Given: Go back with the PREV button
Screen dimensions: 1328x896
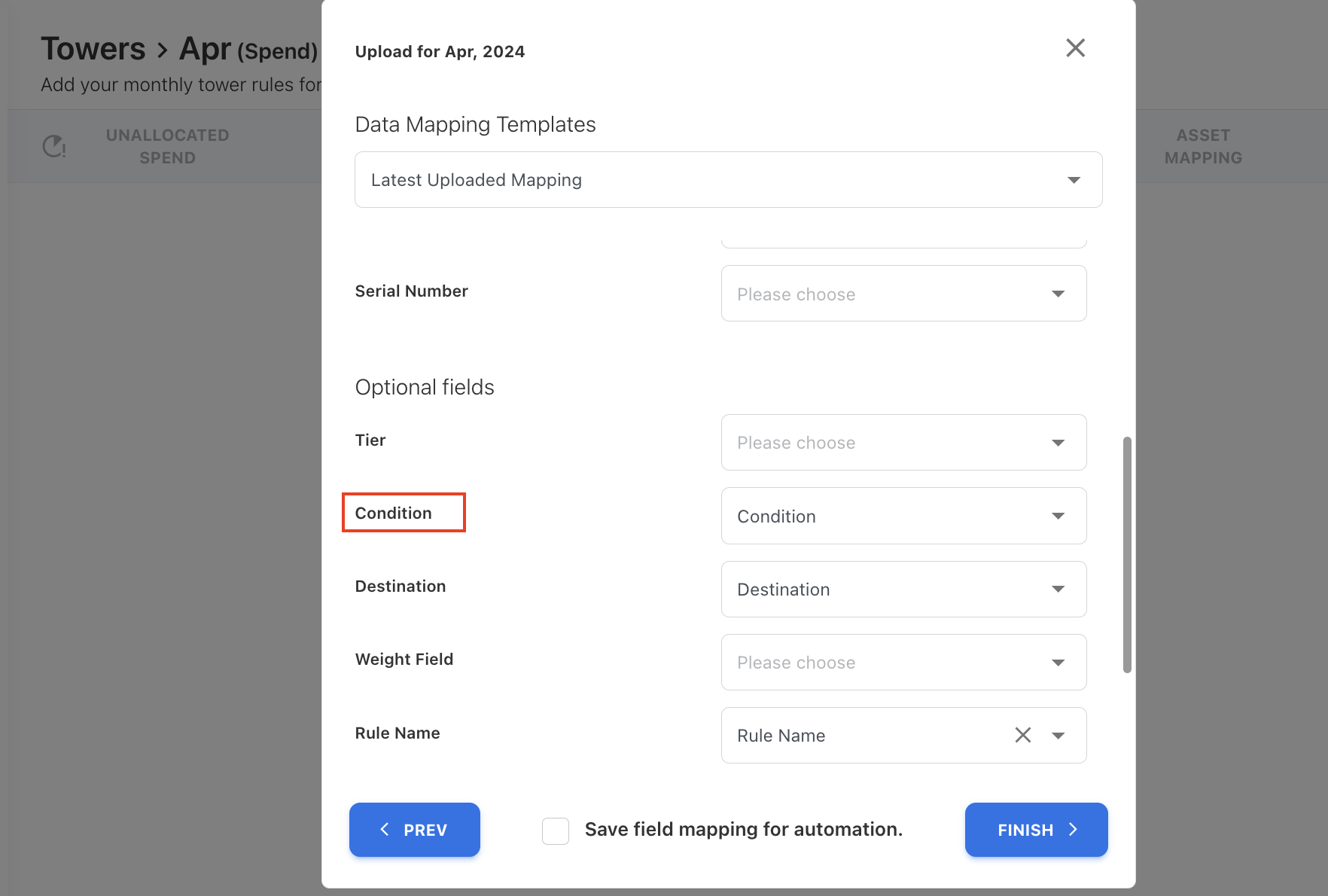Looking at the screenshot, I should coord(415,830).
